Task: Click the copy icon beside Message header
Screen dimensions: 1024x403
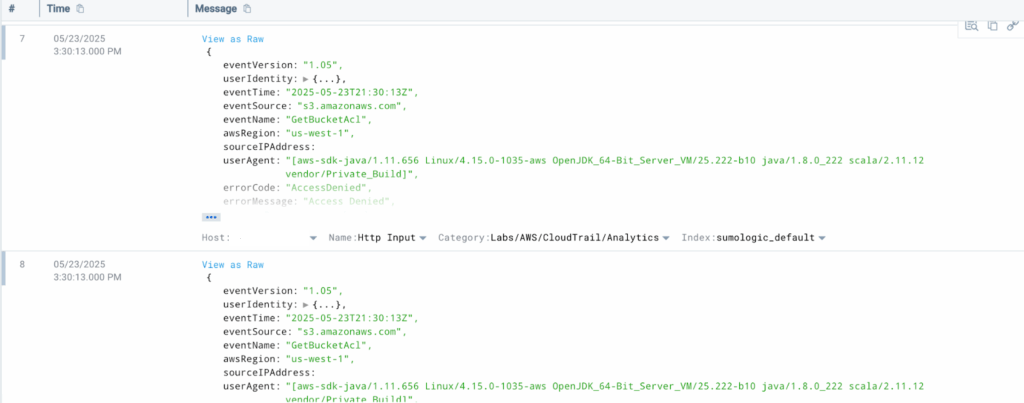Action: (247, 9)
